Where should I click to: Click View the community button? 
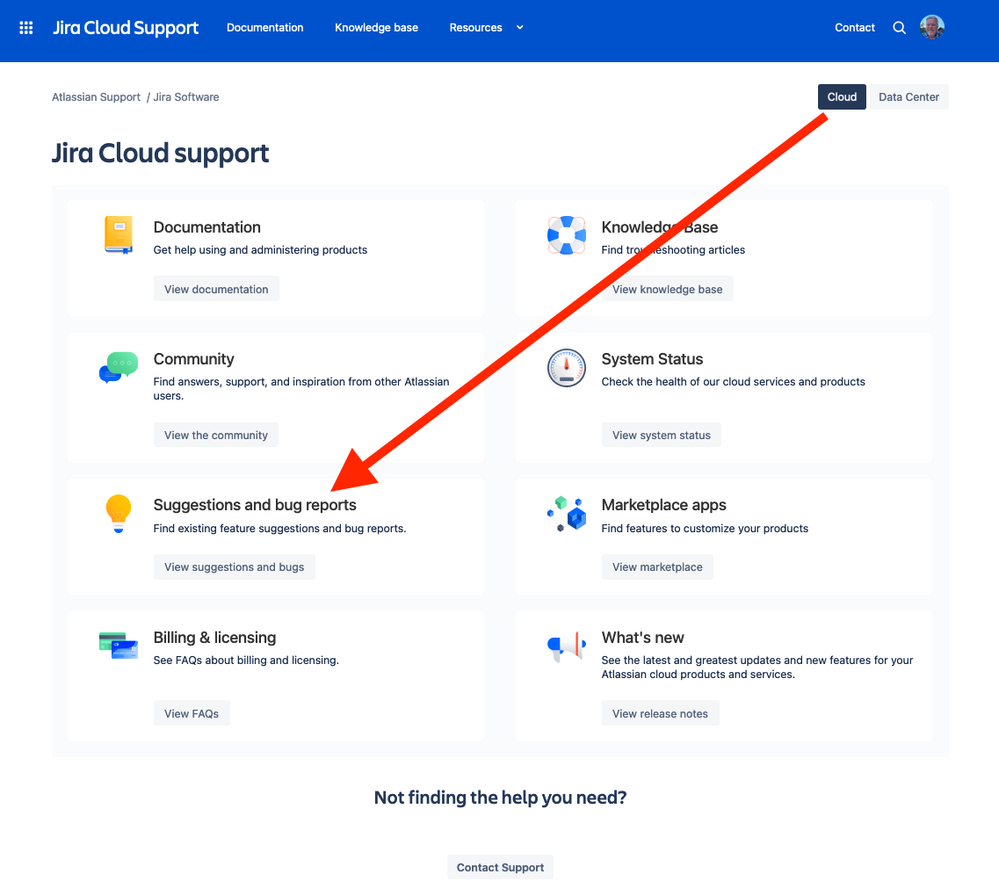(216, 435)
